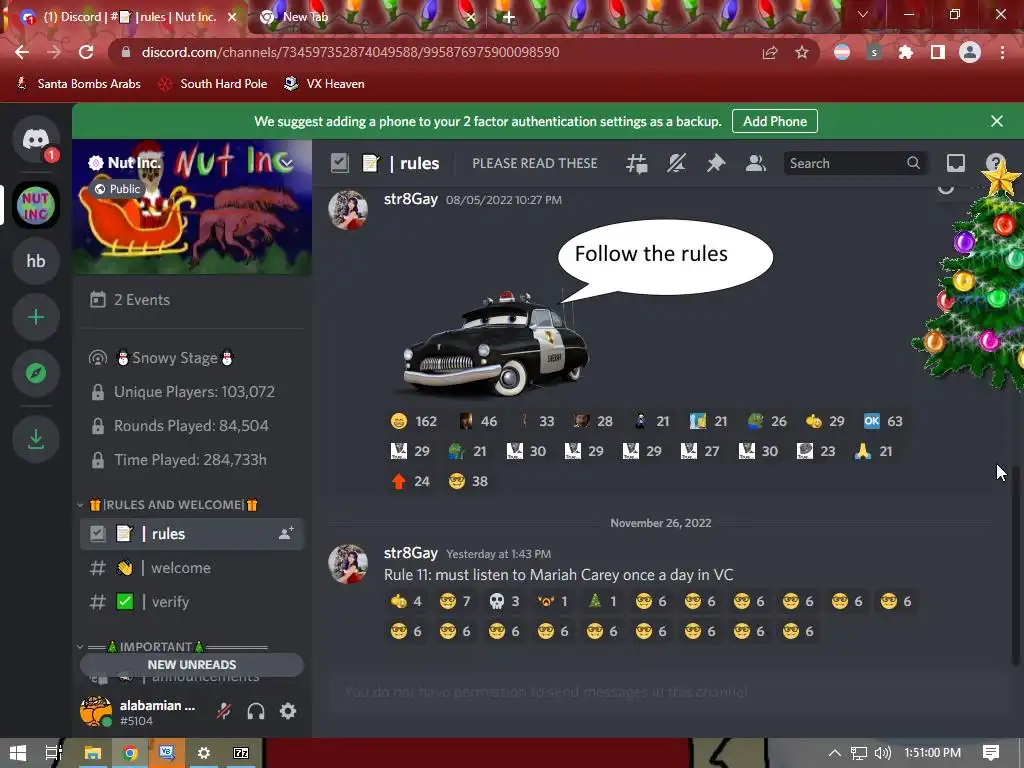
Task: Click Download Apps icon in sidebar
Action: click(36, 440)
